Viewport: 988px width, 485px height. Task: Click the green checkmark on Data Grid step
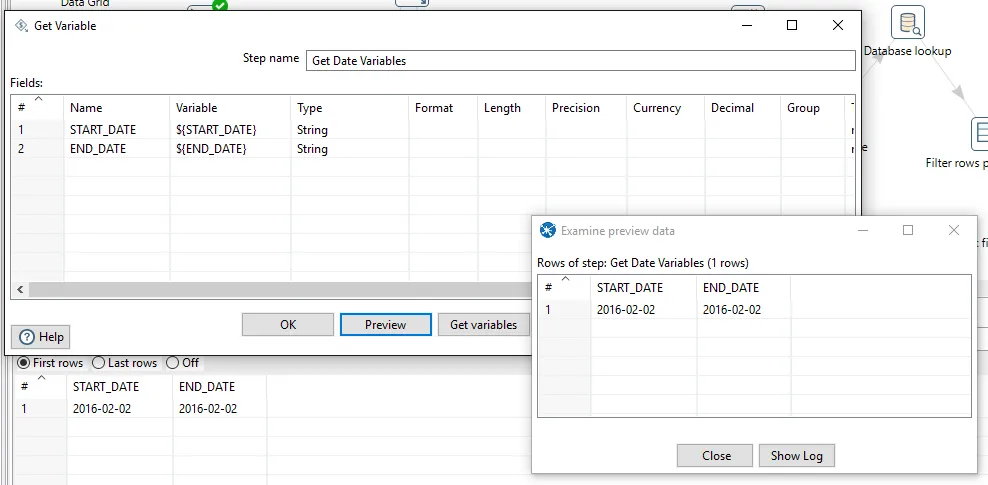pyautogui.click(x=220, y=6)
